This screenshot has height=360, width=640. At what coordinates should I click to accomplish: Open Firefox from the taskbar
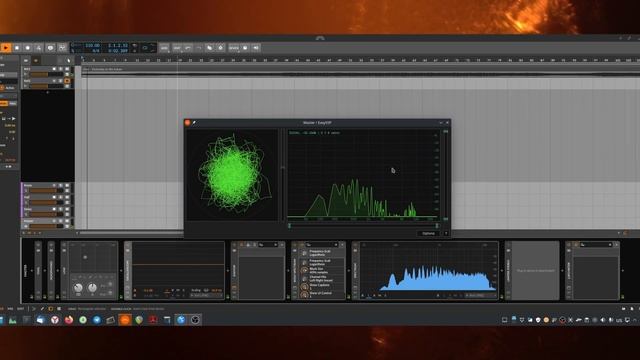click(69, 320)
